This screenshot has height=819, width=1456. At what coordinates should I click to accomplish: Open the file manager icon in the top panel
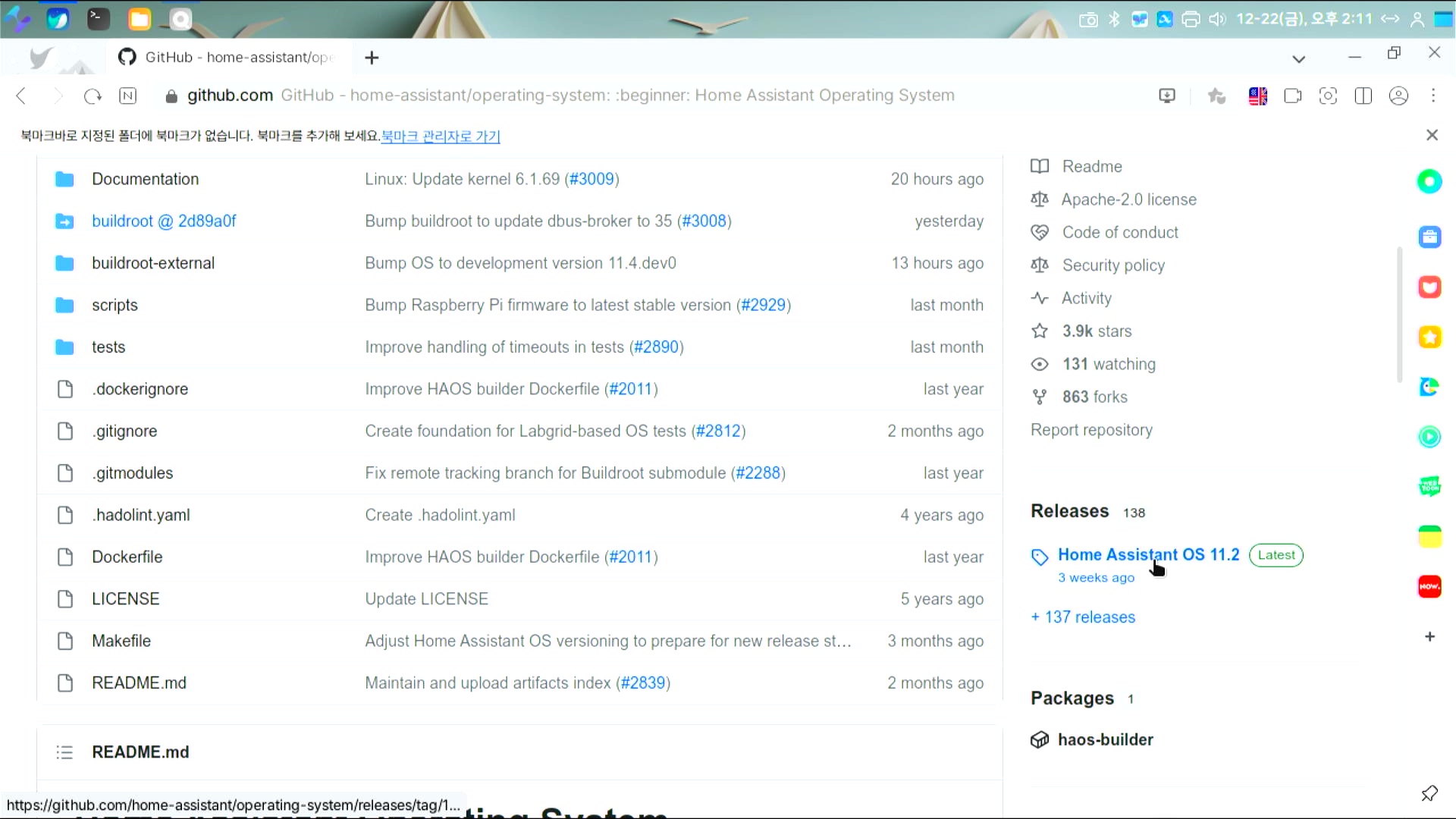[x=140, y=19]
